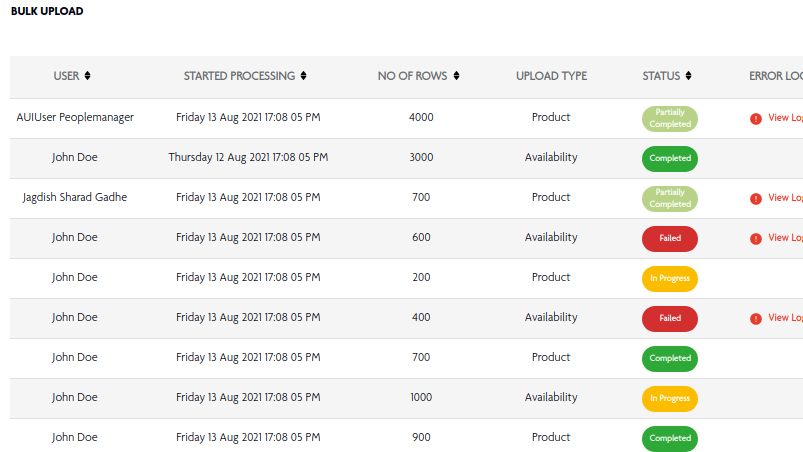This screenshot has height=452, width=803.
Task: Select the AUIUser Peoplemanager user cell
Action: tap(75, 117)
